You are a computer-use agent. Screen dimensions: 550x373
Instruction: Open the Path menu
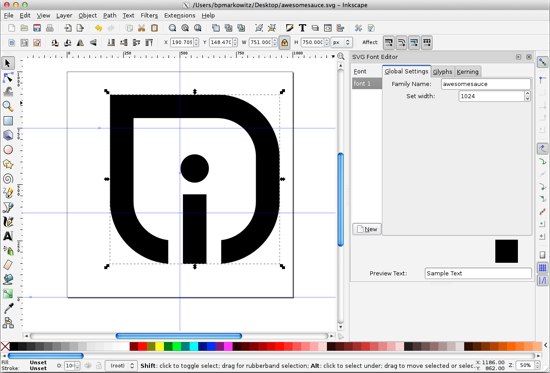(x=109, y=15)
